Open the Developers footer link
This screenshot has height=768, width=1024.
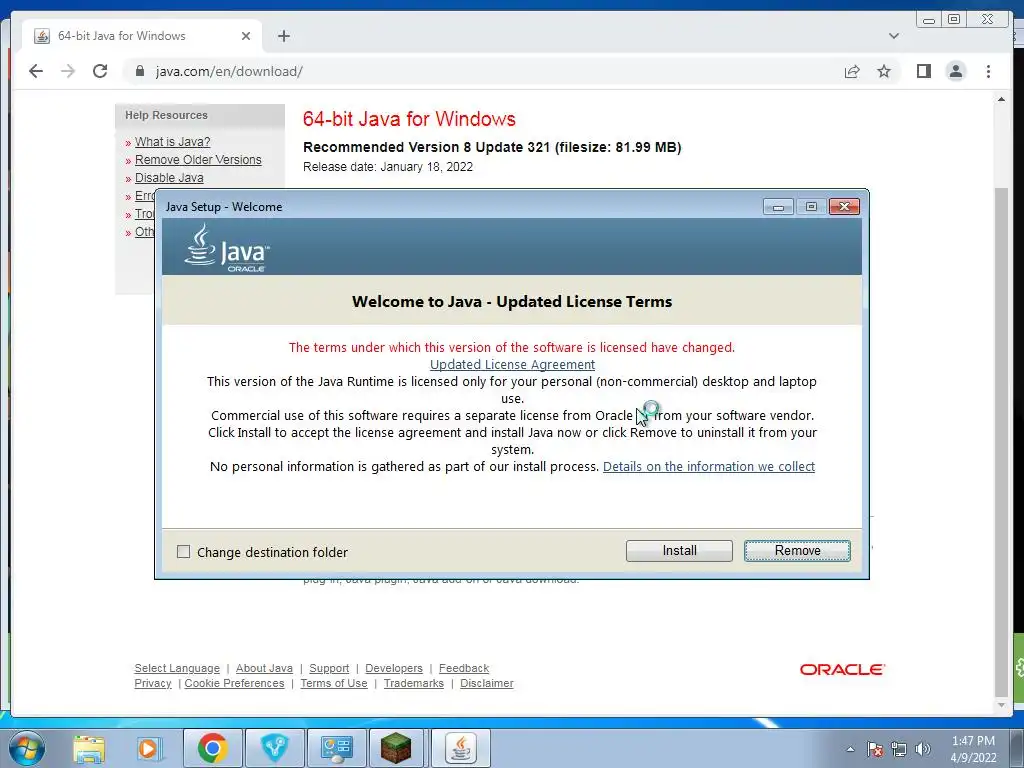pyautogui.click(x=394, y=668)
